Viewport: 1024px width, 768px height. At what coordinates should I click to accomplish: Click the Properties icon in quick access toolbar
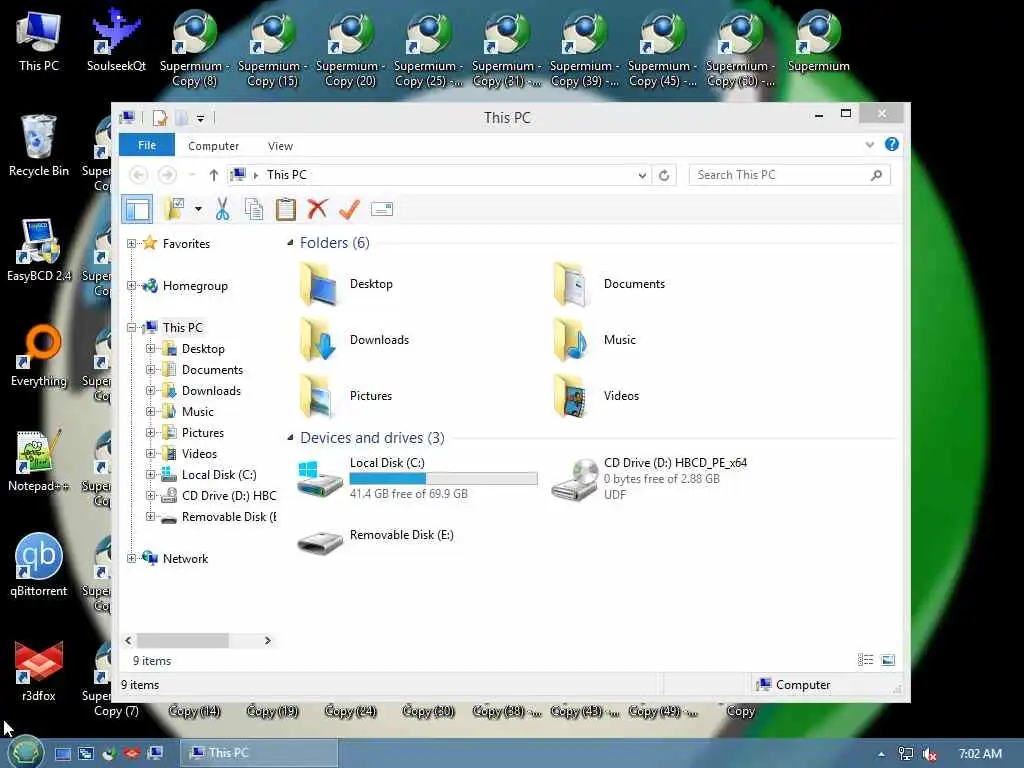(x=159, y=118)
